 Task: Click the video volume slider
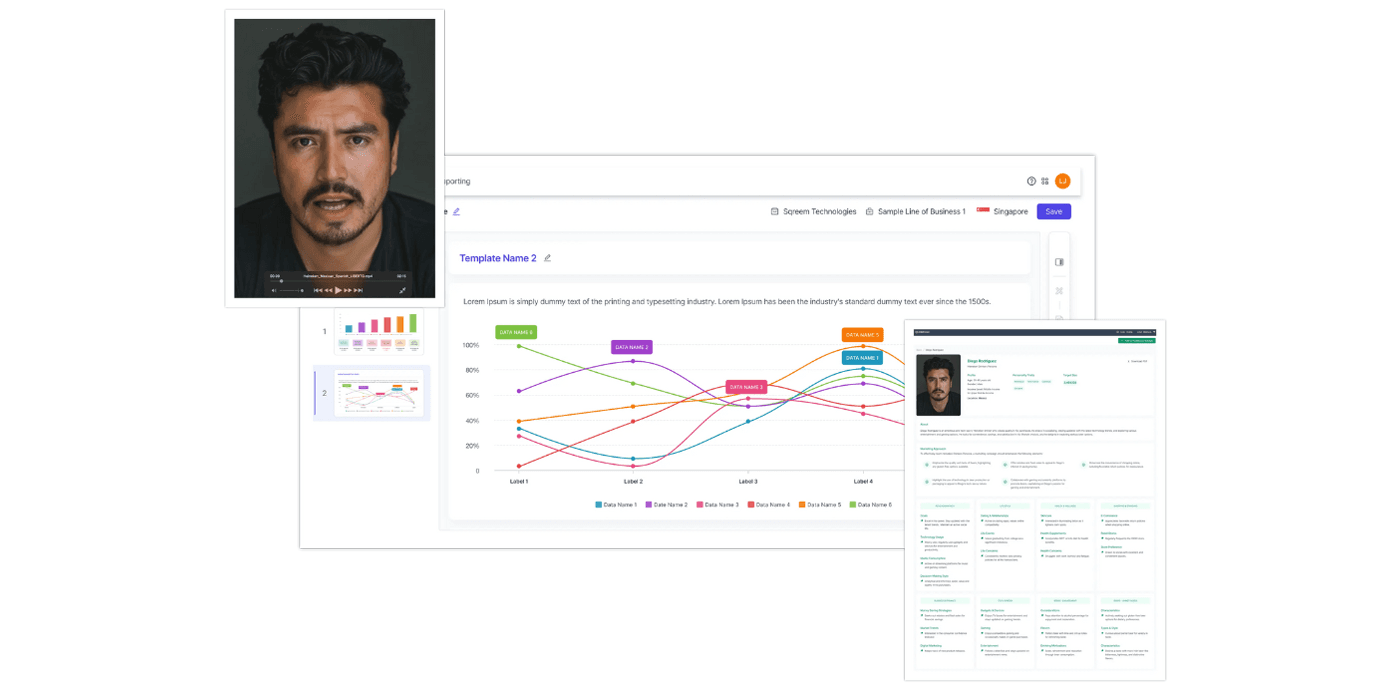(x=290, y=290)
